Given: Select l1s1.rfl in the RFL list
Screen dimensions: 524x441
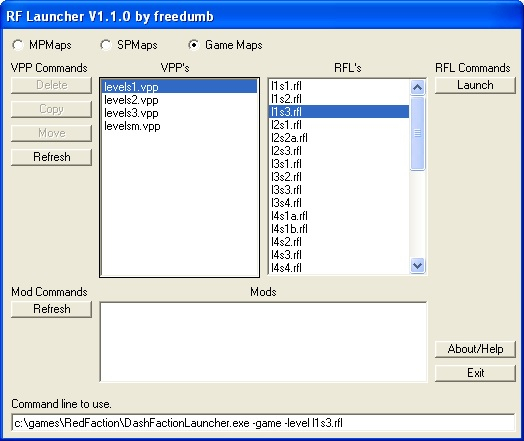Looking at the screenshot, I should click(339, 86).
